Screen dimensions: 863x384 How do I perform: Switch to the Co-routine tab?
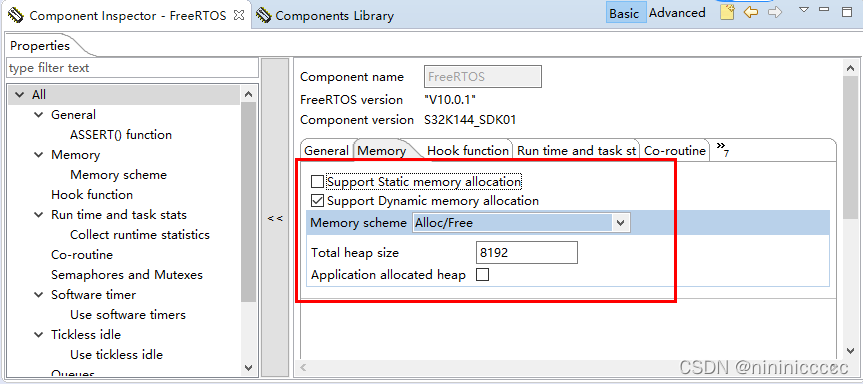(675, 151)
